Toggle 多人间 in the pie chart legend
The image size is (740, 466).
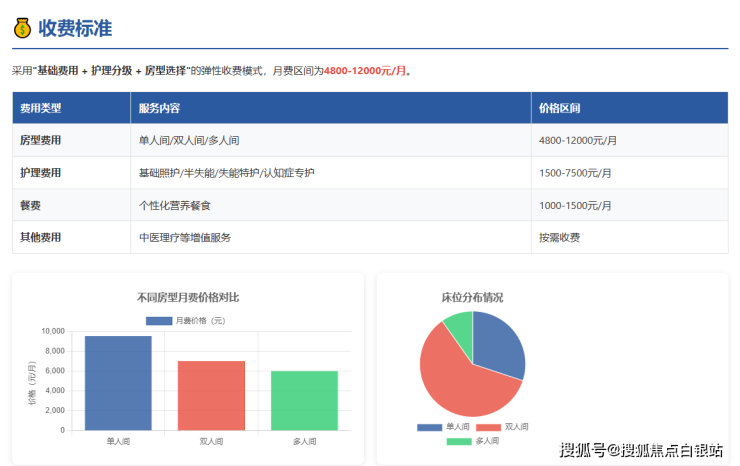point(473,441)
